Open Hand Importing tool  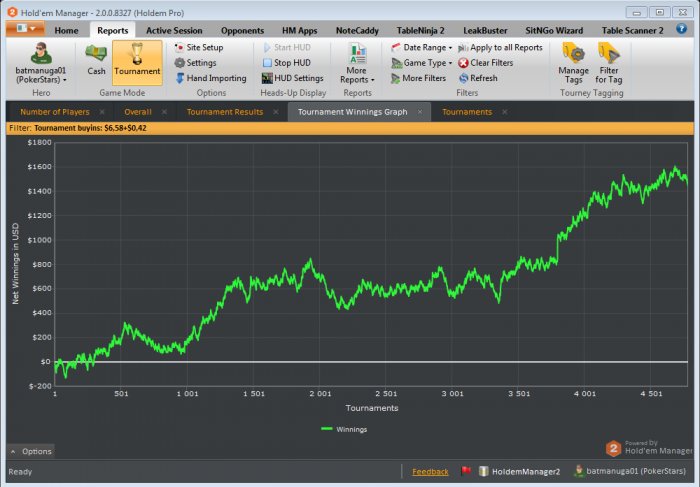pyautogui.click(x=215, y=78)
